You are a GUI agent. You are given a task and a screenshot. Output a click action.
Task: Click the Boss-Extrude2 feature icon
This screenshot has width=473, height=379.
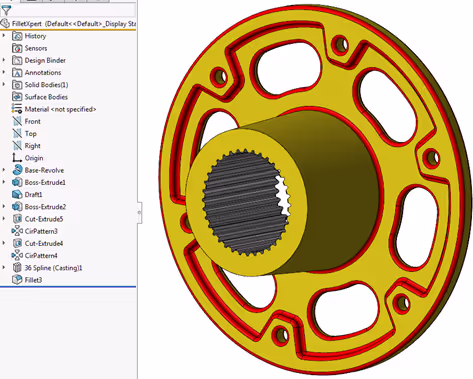point(17,207)
